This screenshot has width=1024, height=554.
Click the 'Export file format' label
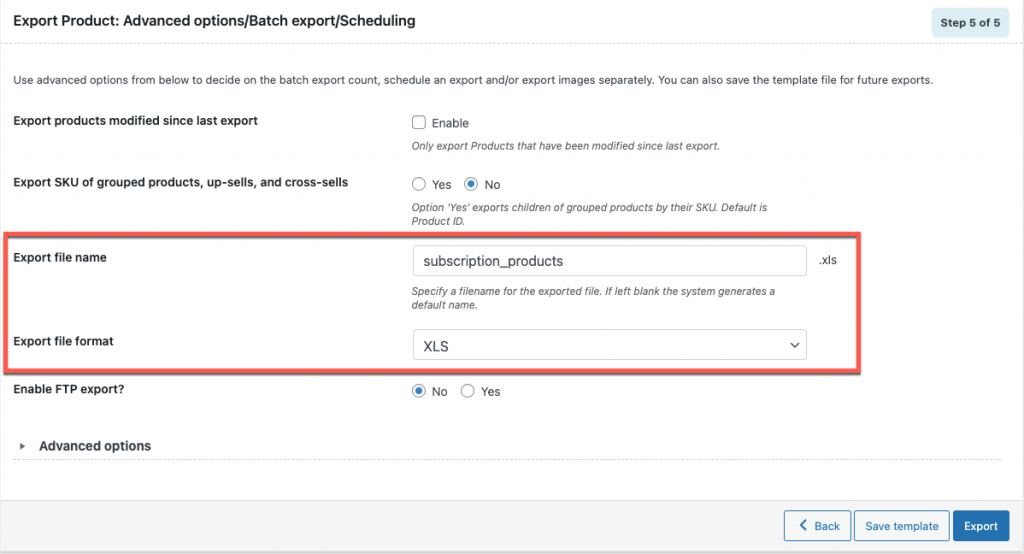point(63,341)
